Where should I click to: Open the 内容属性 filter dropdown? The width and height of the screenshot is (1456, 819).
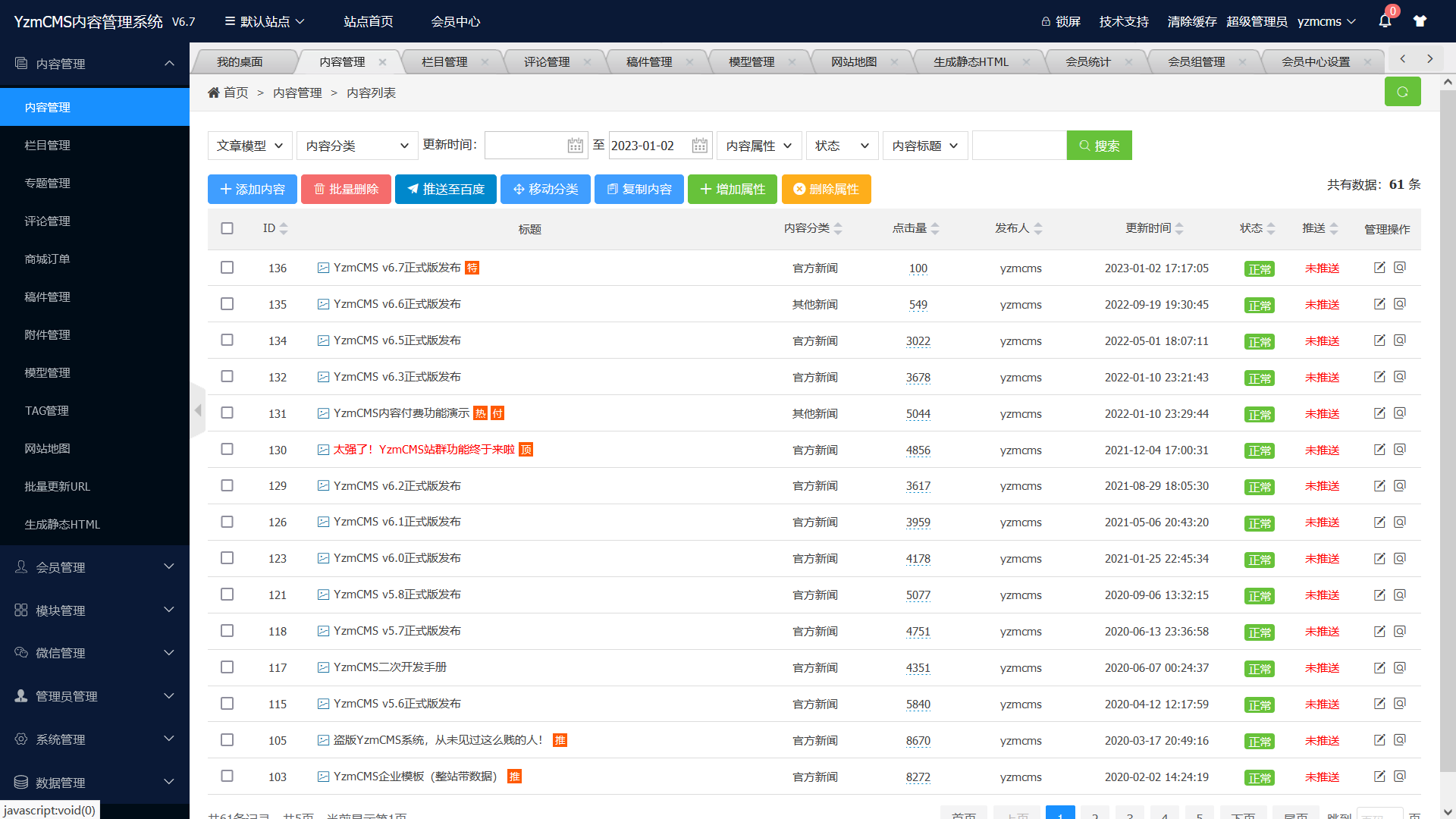click(758, 146)
